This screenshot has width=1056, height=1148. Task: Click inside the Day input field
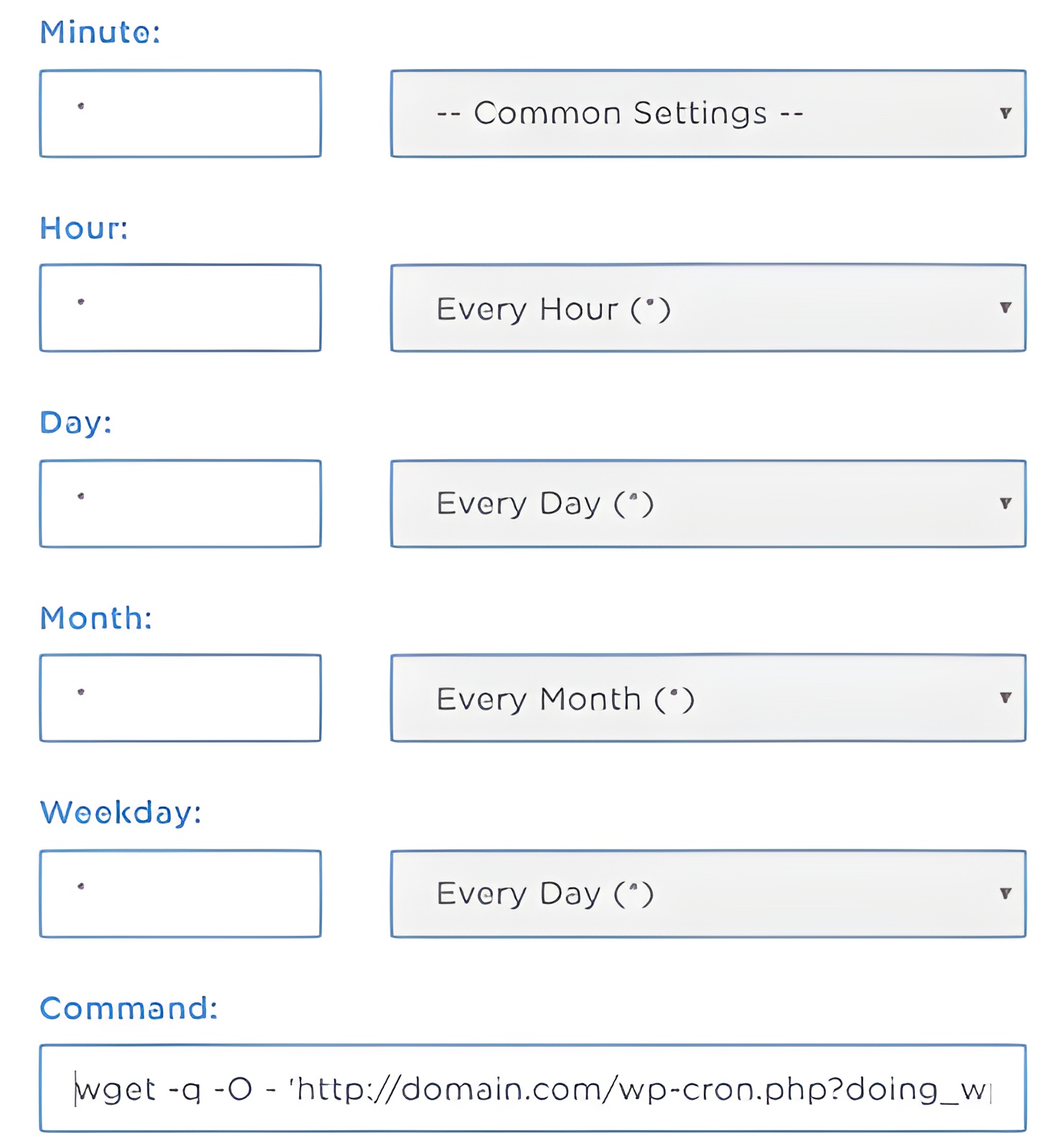point(181,502)
